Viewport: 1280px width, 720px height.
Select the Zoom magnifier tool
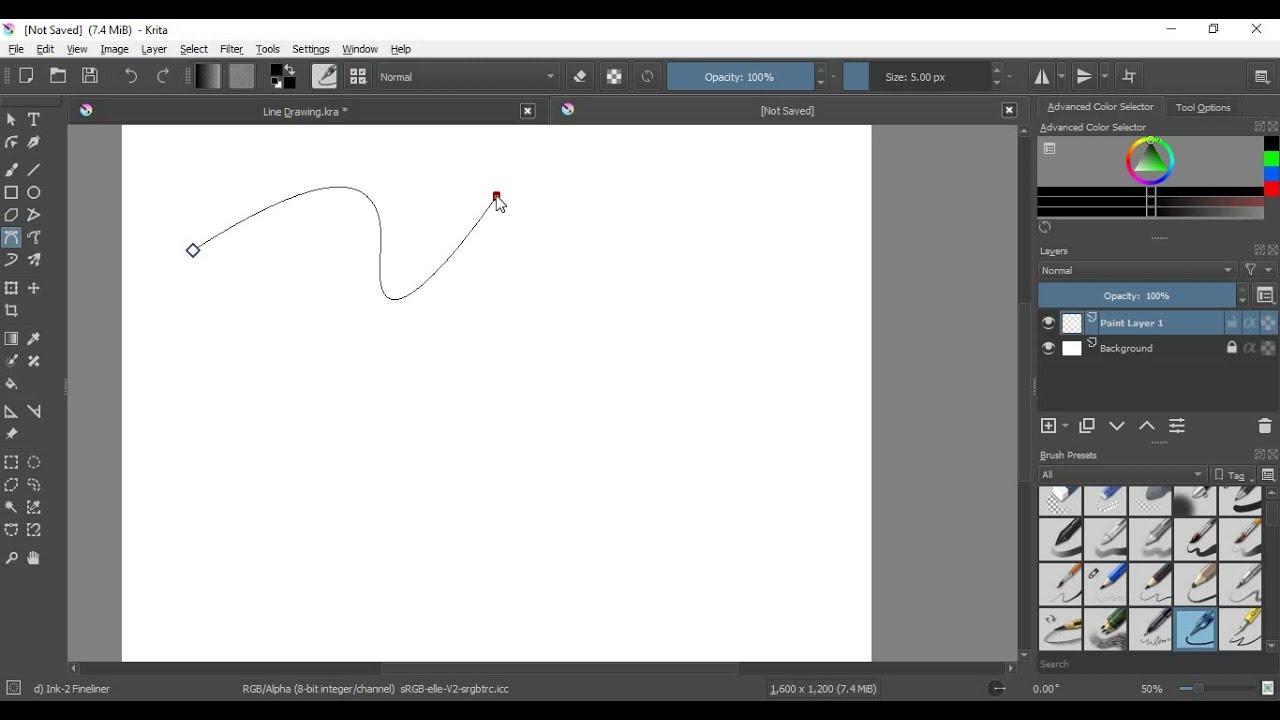point(12,558)
